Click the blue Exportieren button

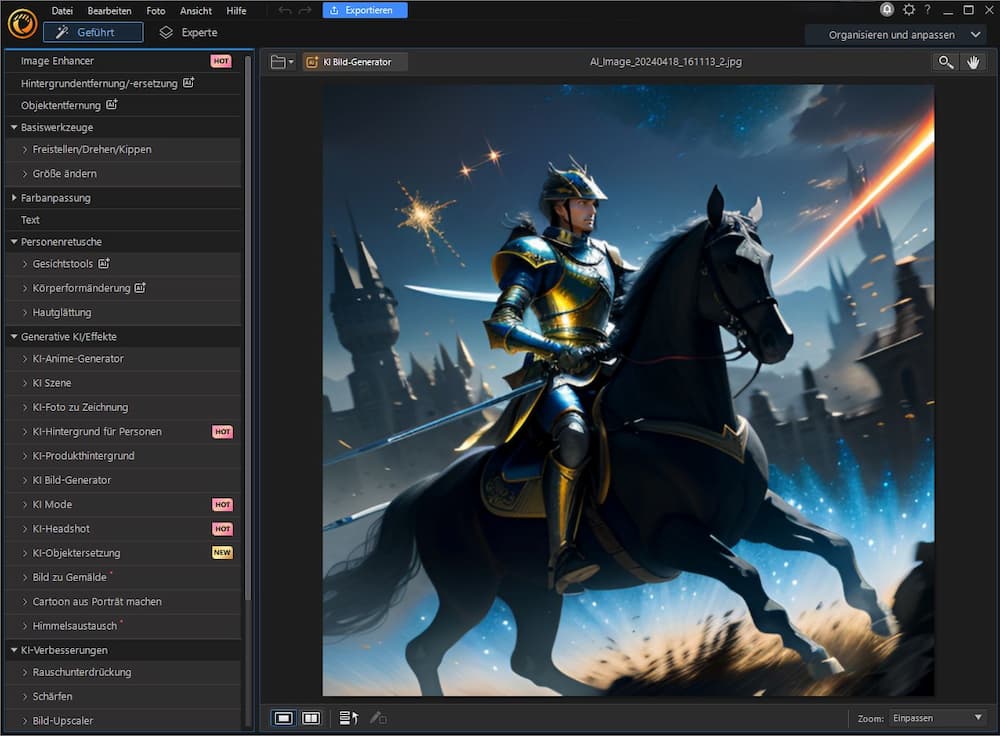coord(363,10)
